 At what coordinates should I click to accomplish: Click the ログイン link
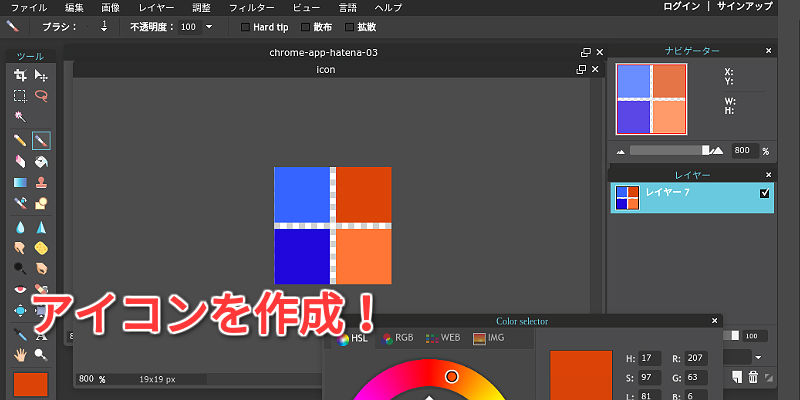click(681, 7)
